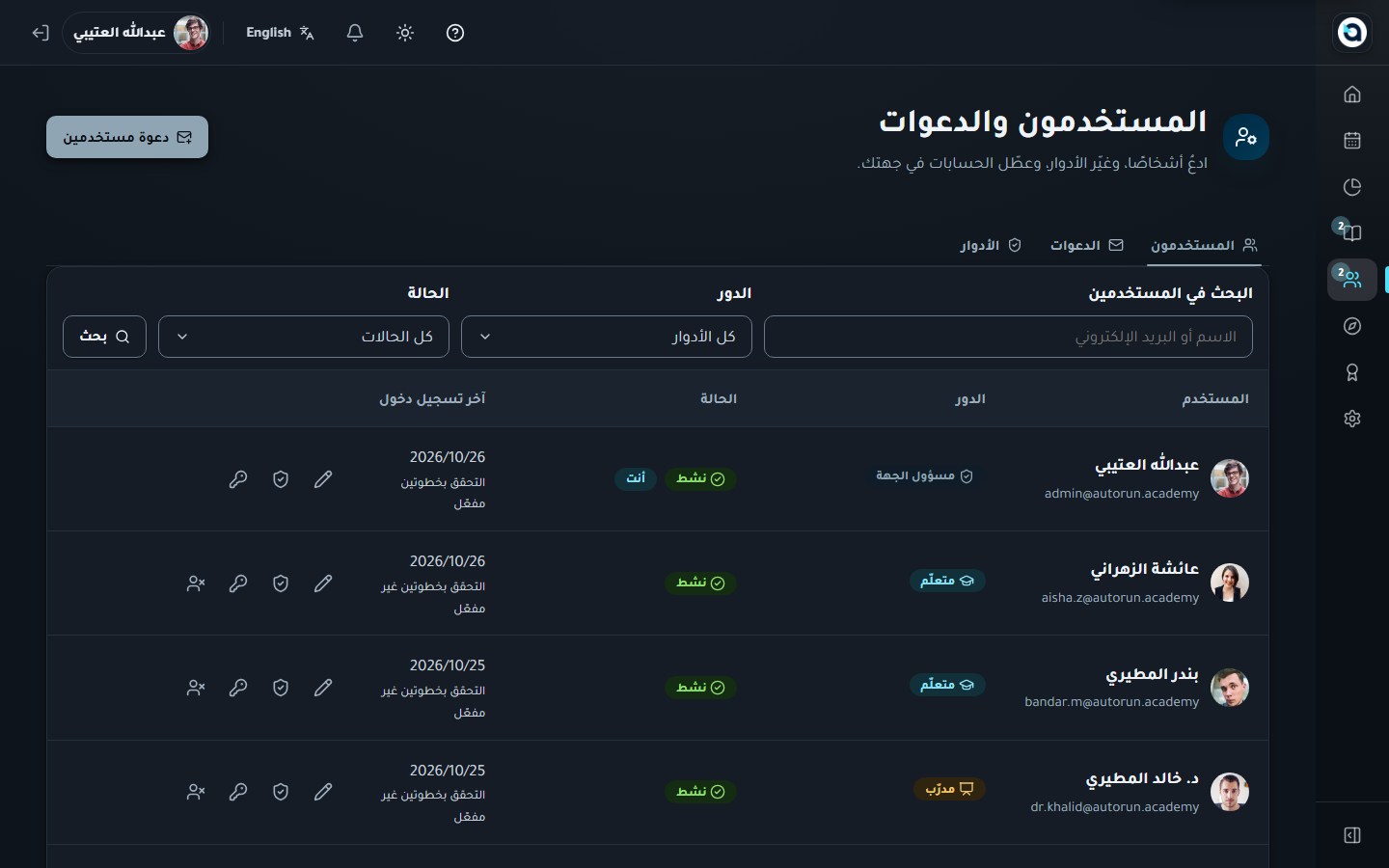The height and width of the screenshot is (868, 1389).
Task: Click avatar of بندر المطيري
Action: click(1230, 688)
